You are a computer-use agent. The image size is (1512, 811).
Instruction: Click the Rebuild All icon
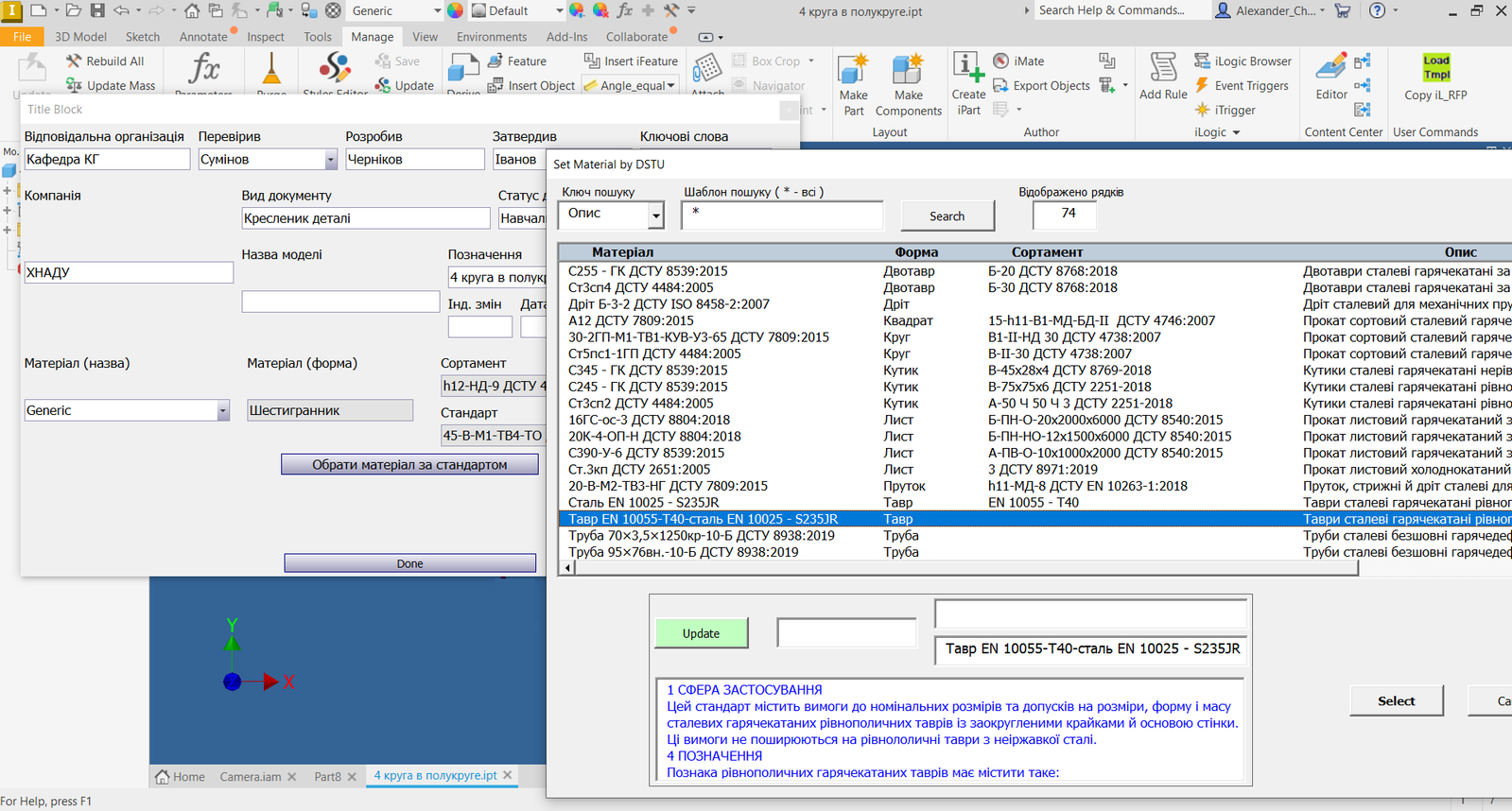[x=74, y=61]
